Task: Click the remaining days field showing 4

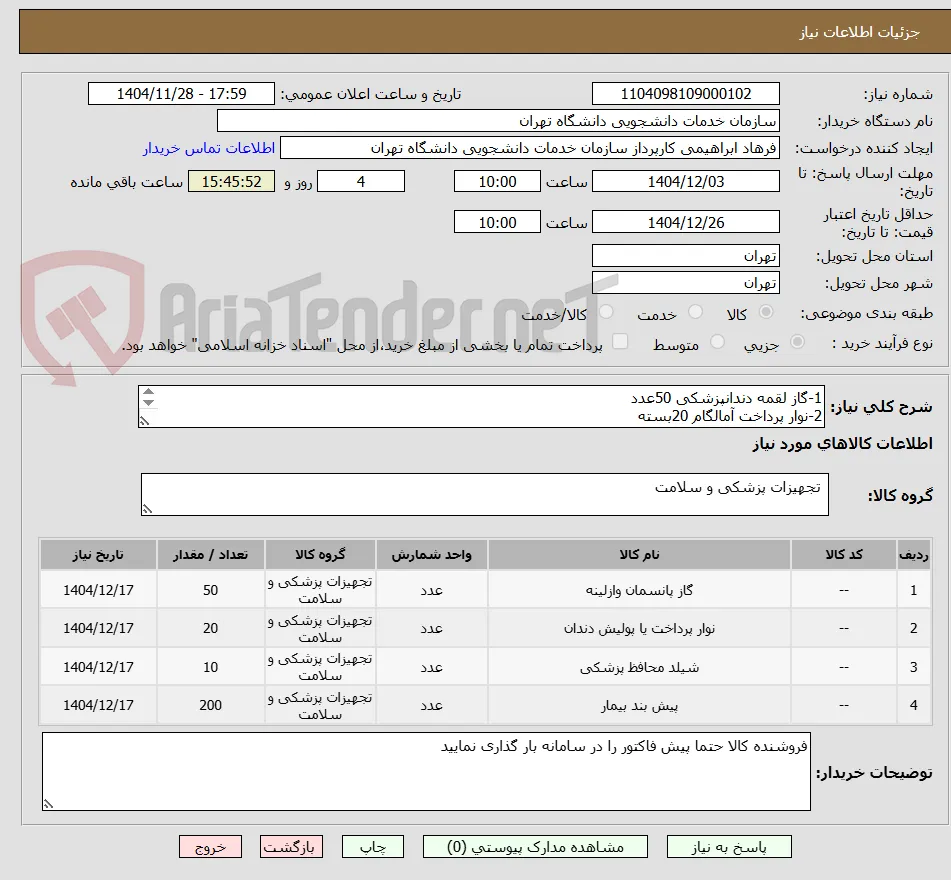Action: click(361, 181)
